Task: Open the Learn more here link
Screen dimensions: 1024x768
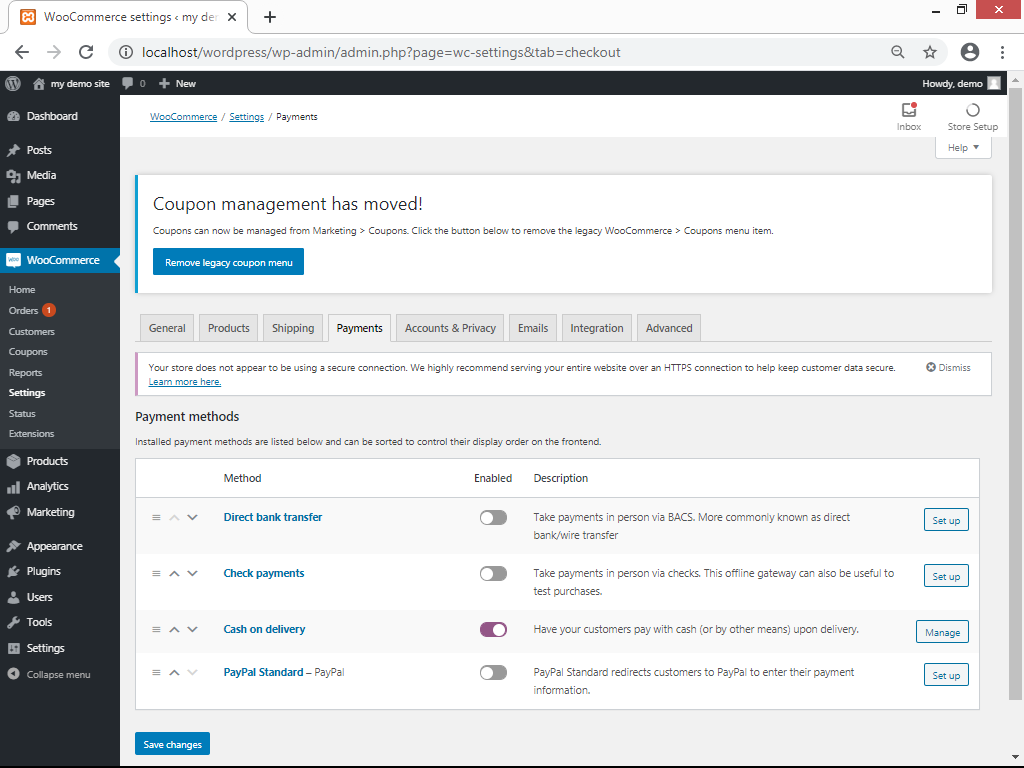Action: [x=185, y=382]
